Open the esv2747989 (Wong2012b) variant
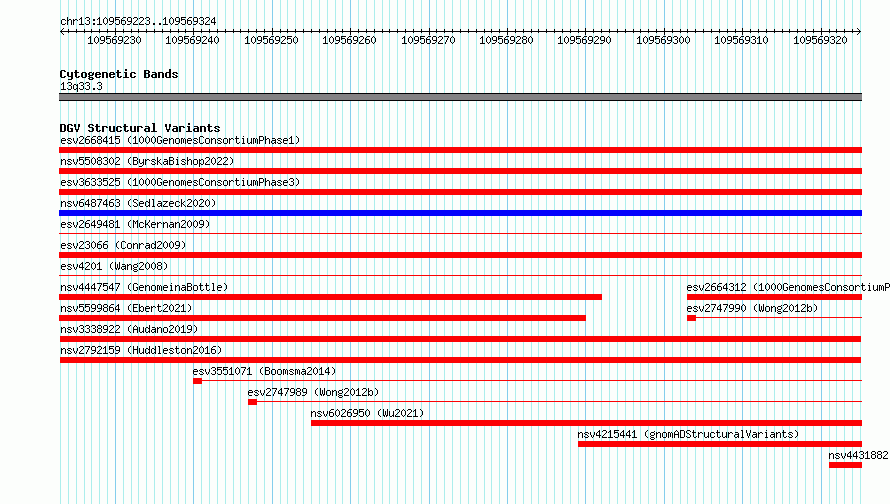Viewport: 890px width, 504px height. coord(313,392)
